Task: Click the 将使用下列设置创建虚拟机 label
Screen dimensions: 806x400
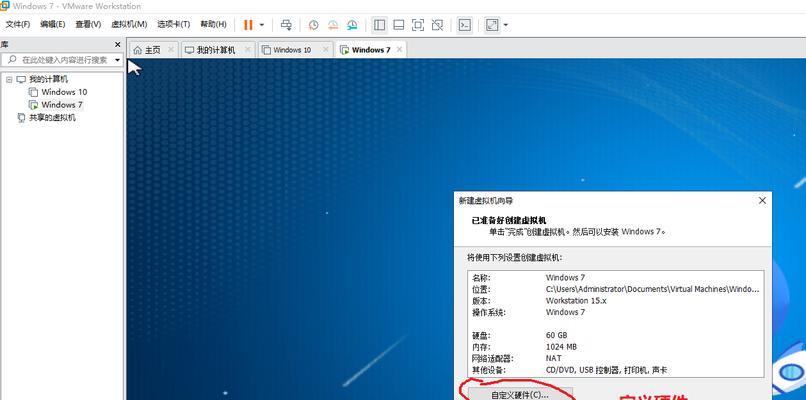Action: click(x=515, y=257)
